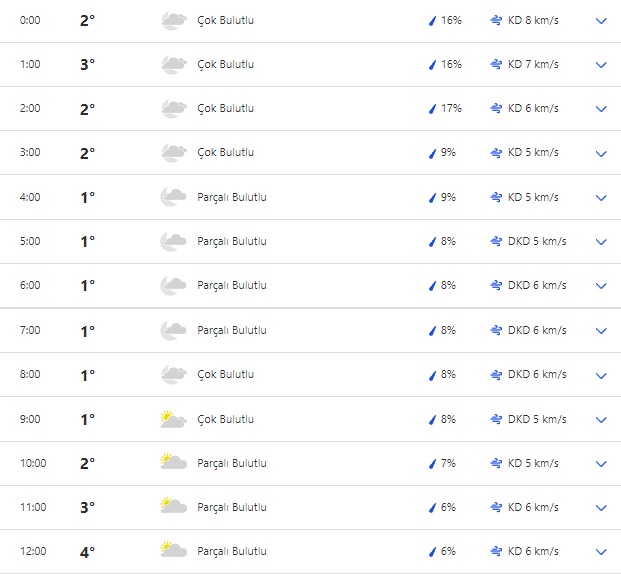Screen dimensions: 621x574
Task: Click the partly cloudy moon icon at 4:00
Action: click(x=173, y=197)
